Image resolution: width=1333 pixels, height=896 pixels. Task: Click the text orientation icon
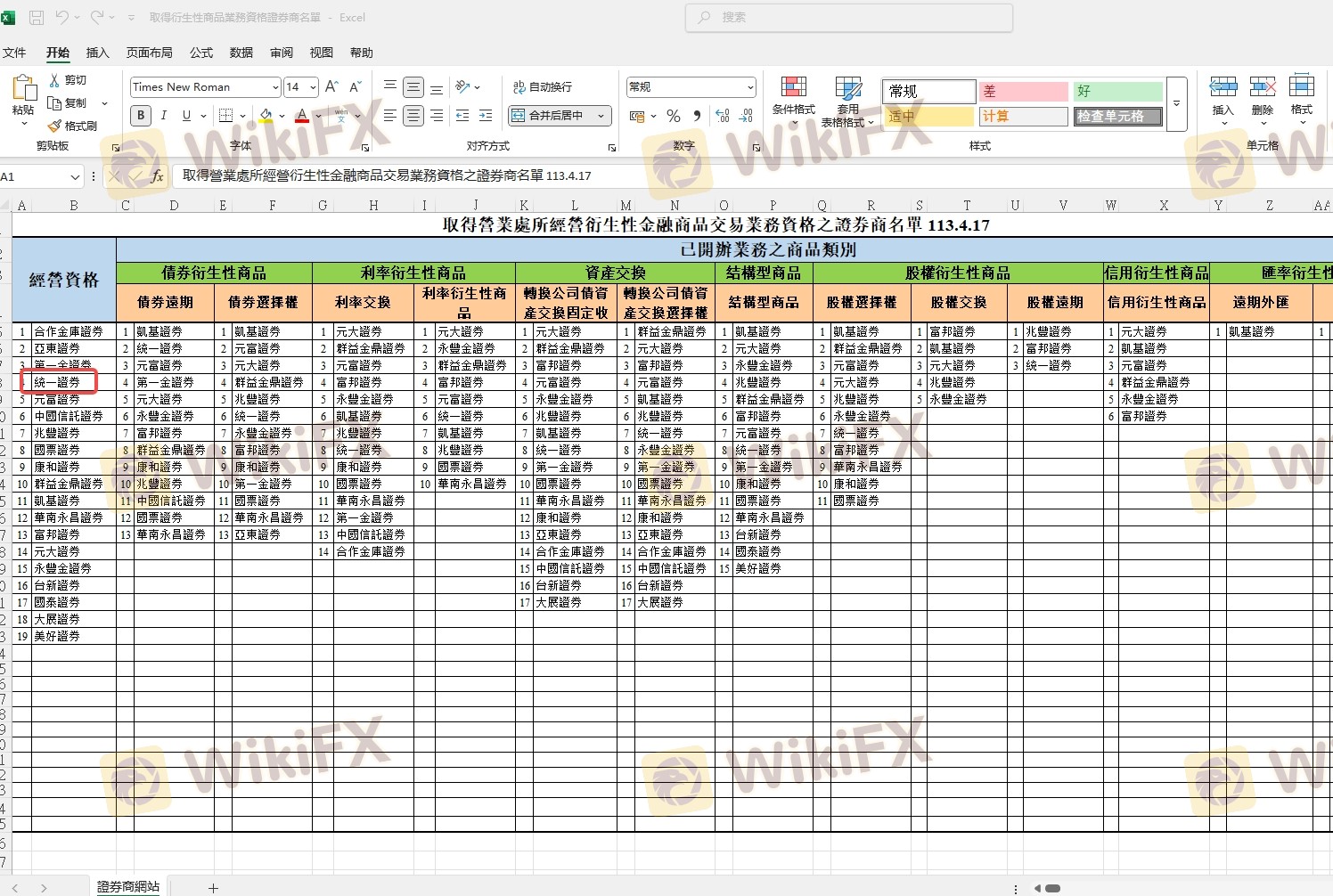[462, 86]
